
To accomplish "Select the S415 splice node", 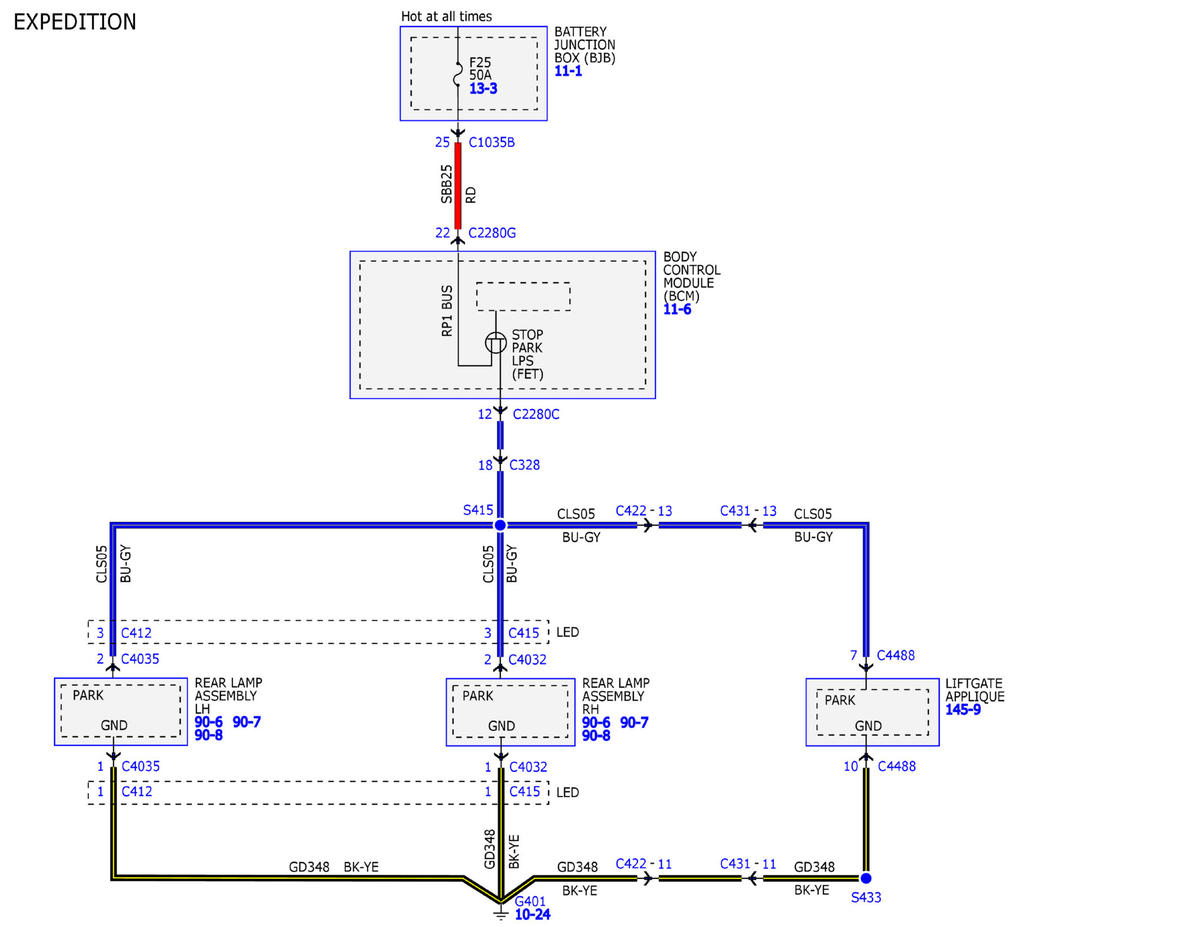I will [500, 525].
